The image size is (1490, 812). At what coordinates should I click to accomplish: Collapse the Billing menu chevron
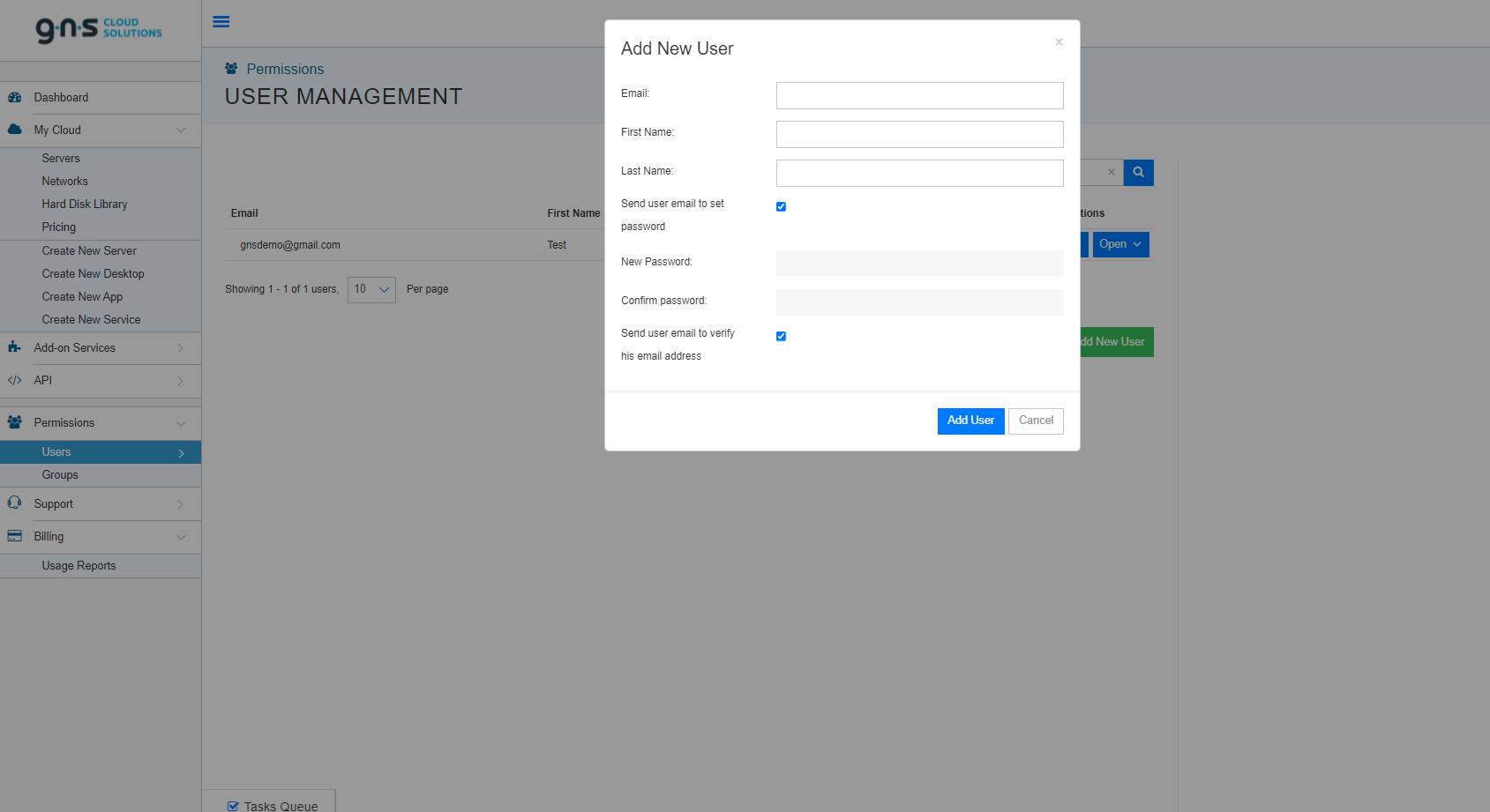tap(181, 537)
